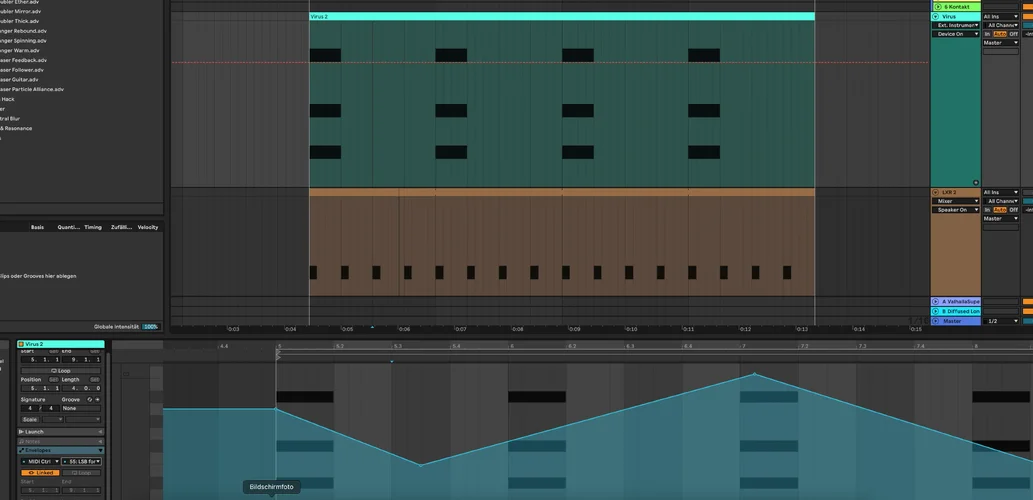Viewport: 1033px width, 500px height.
Task: Open the 55: LSB envelope control chooser
Action: 82,461
